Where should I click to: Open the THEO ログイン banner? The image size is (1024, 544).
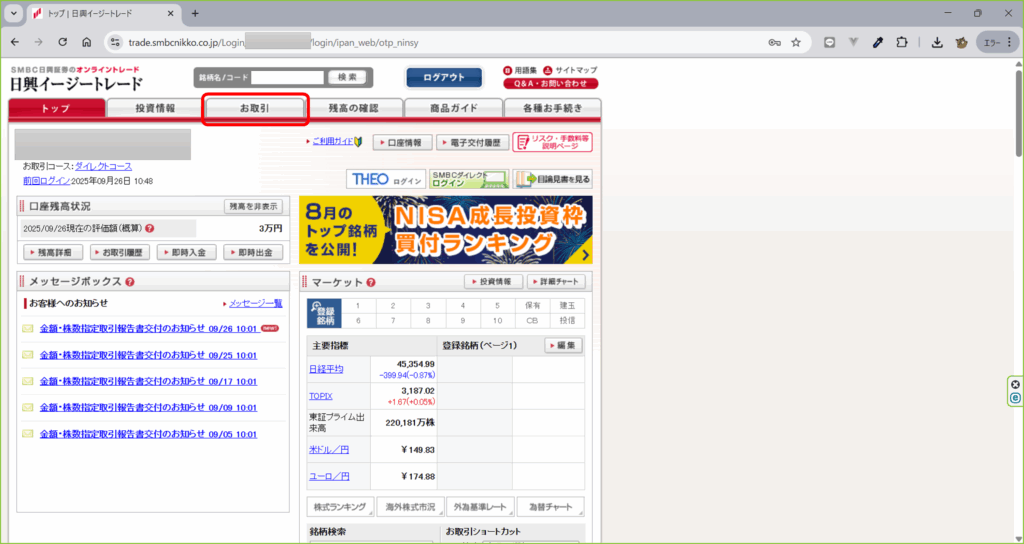[x=386, y=180]
